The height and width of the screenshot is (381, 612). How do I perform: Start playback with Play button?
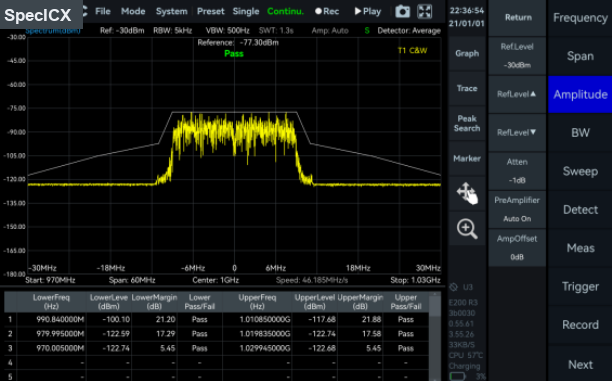367,11
